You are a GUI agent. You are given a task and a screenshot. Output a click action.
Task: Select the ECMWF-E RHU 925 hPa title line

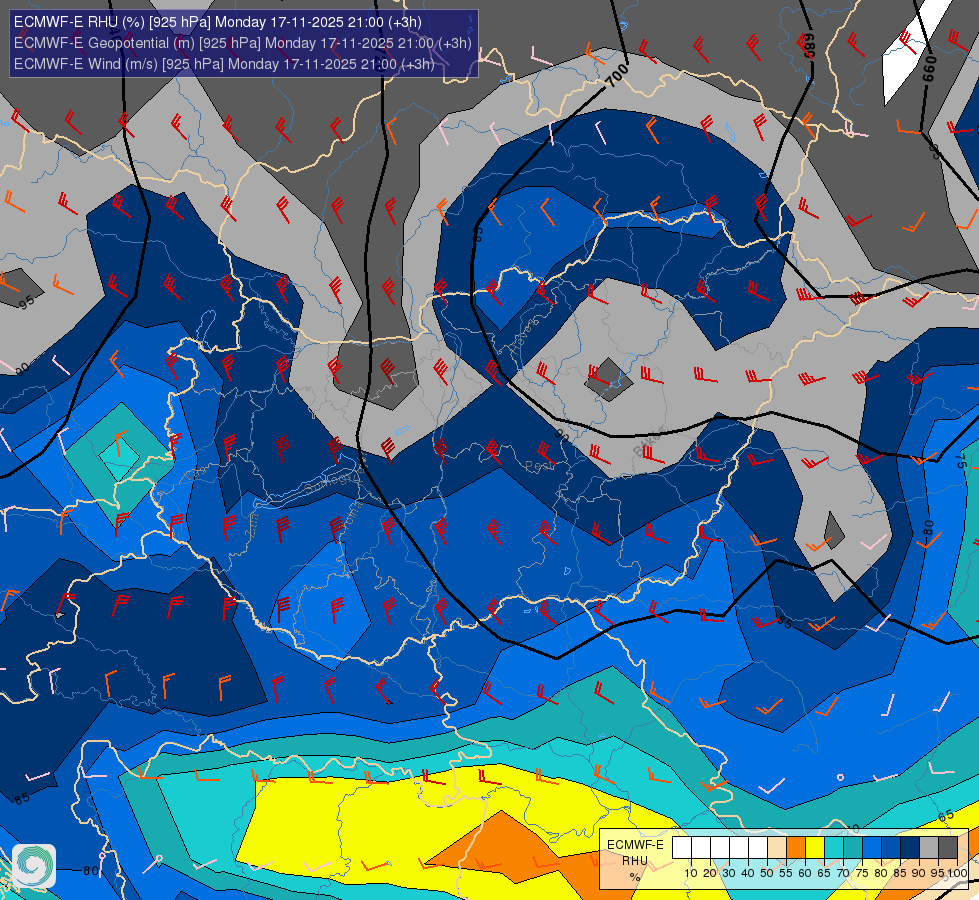click(218, 22)
